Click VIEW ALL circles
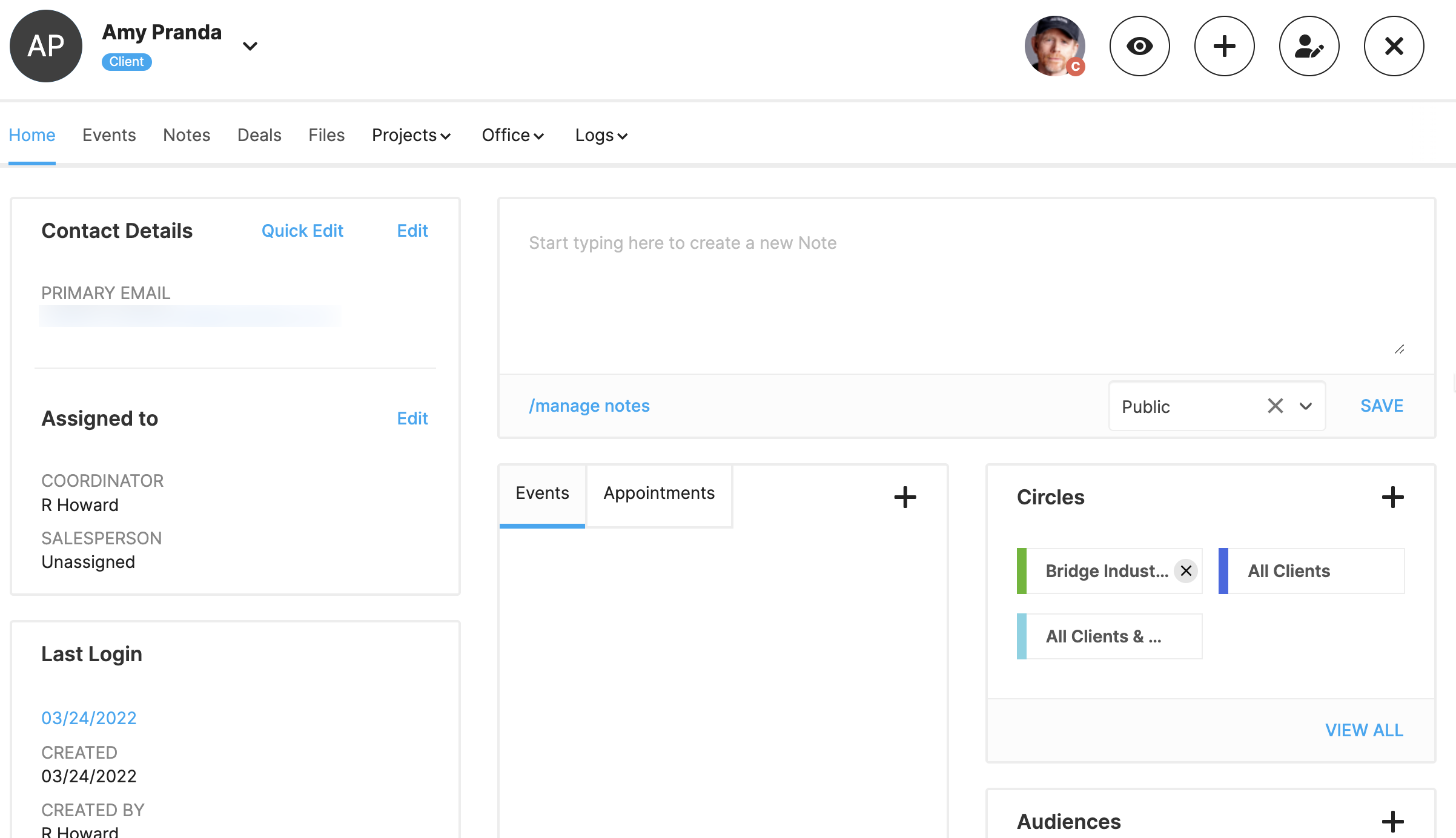This screenshot has width=1456, height=838. coord(1364,730)
